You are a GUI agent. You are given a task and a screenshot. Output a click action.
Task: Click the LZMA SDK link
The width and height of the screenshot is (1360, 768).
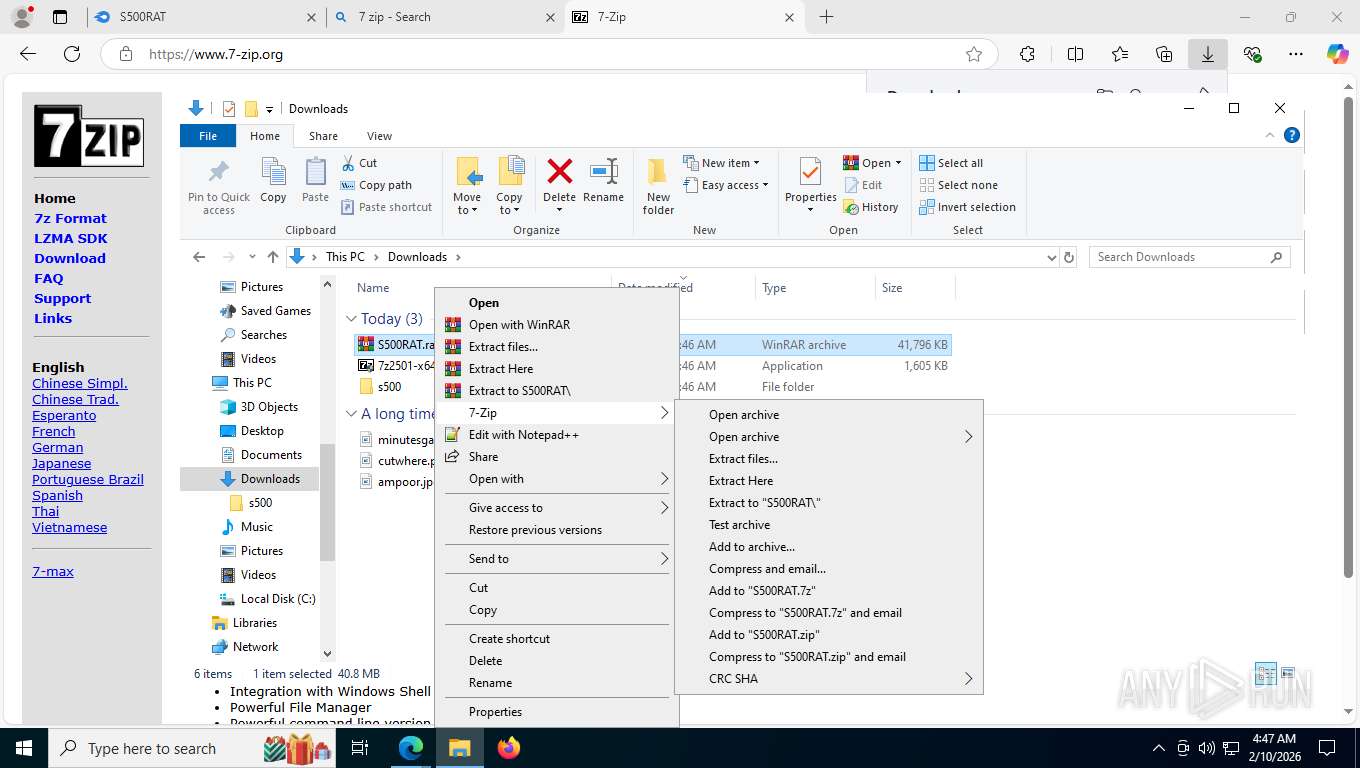[71, 238]
